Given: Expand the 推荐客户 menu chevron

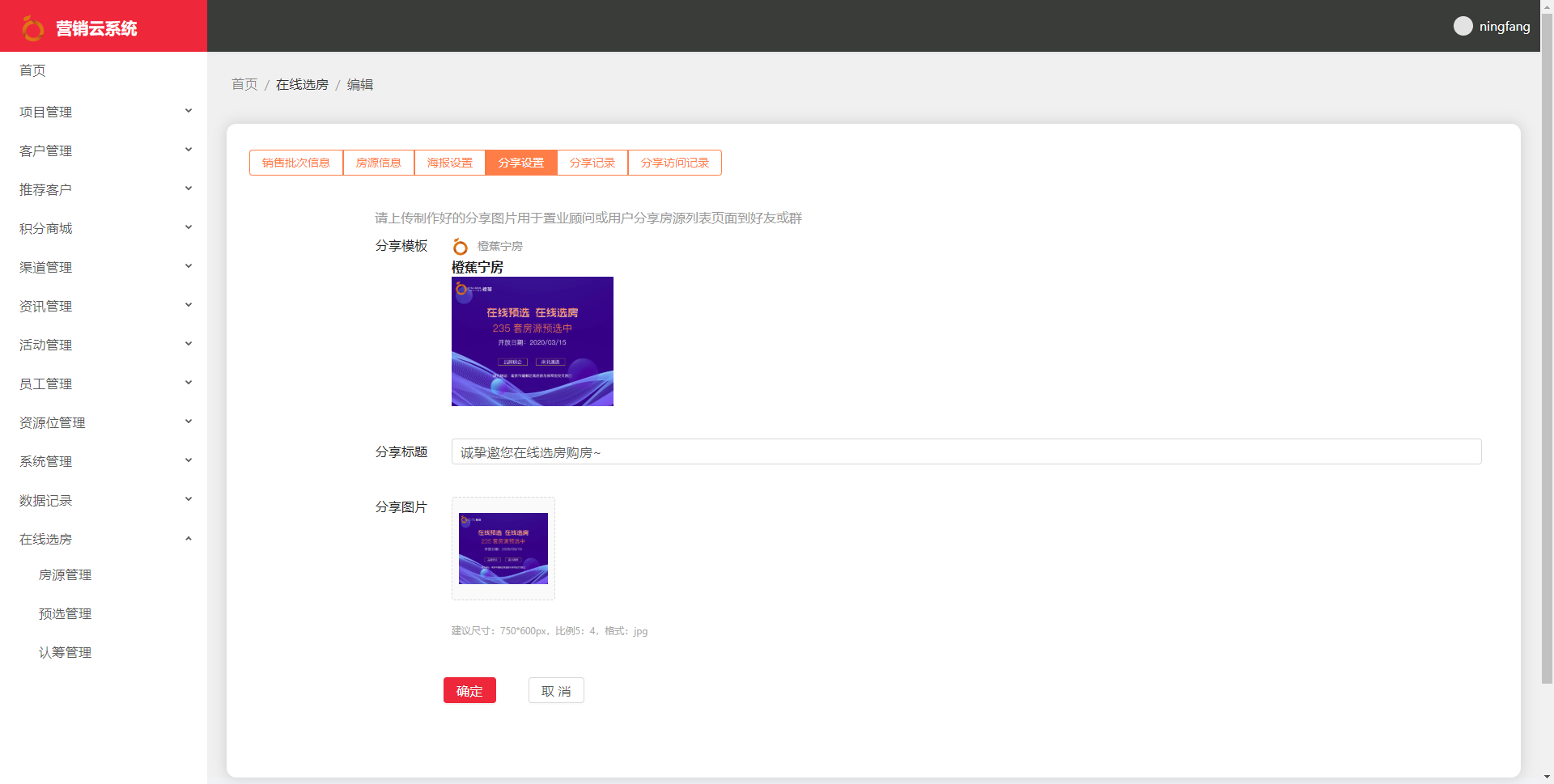Looking at the screenshot, I should 189,189.
